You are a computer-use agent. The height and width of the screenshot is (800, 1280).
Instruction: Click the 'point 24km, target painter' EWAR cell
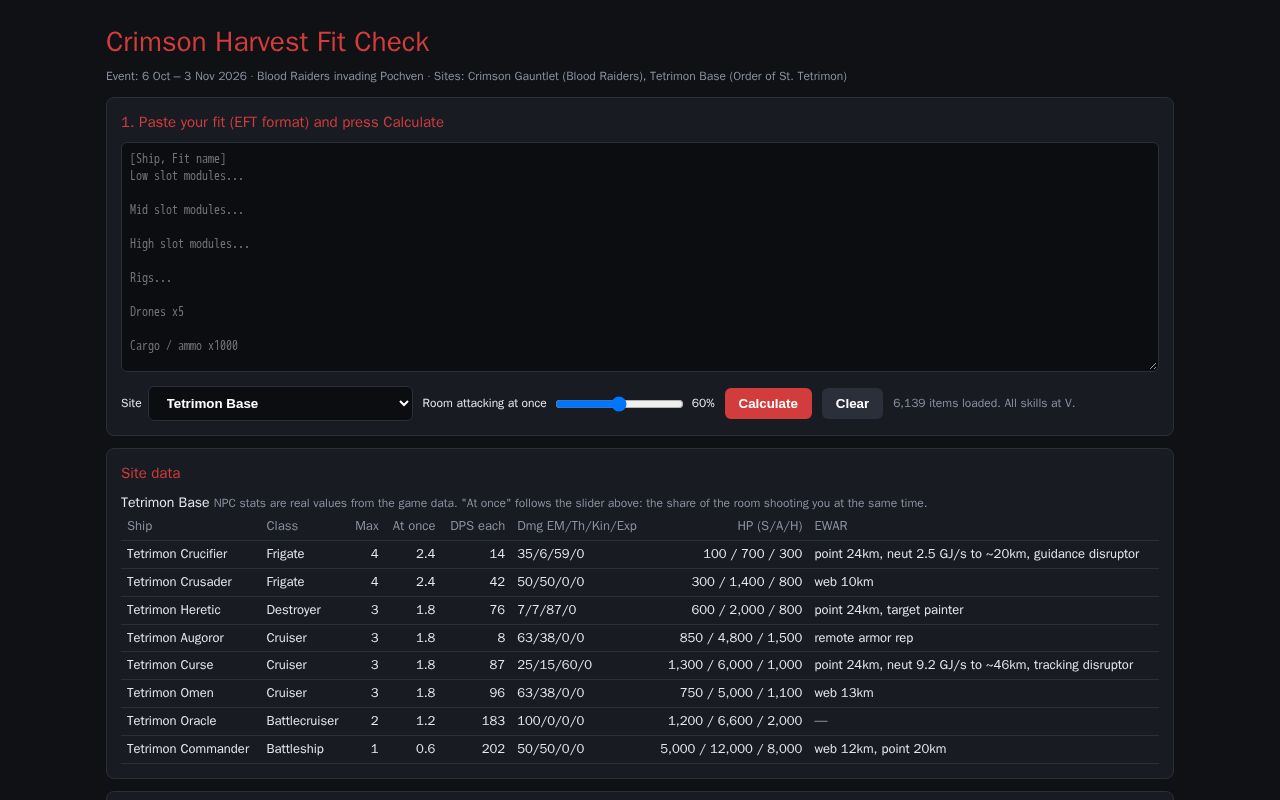point(889,610)
